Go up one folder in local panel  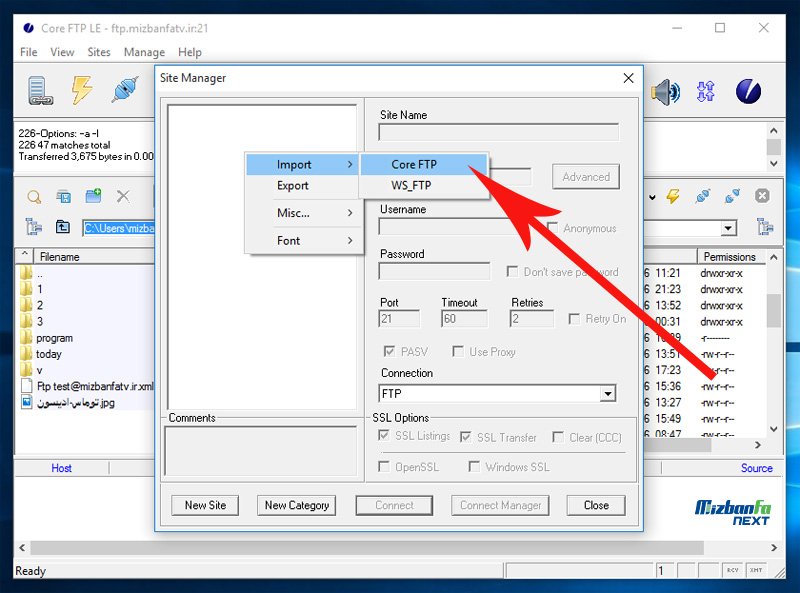(63, 227)
